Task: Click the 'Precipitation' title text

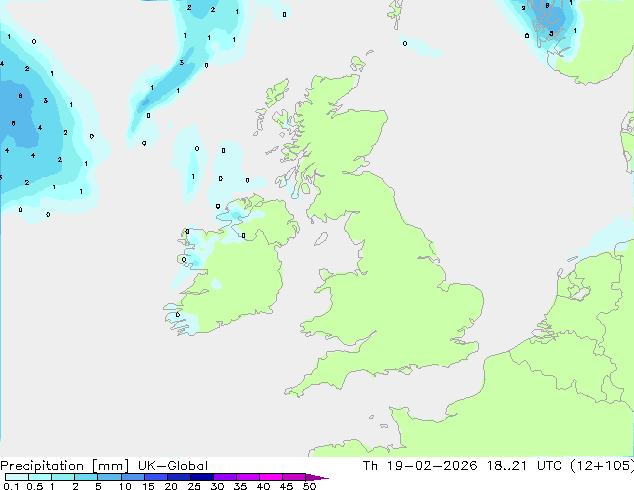Action: pos(42,466)
